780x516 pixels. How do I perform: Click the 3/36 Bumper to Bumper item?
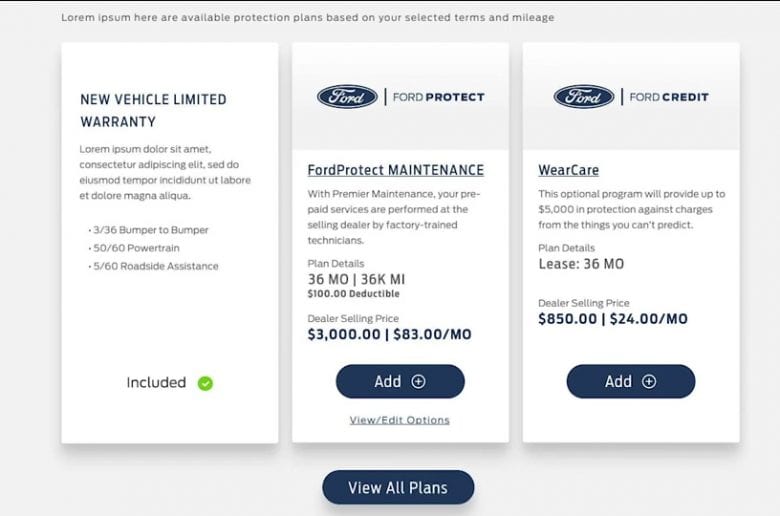(x=149, y=230)
